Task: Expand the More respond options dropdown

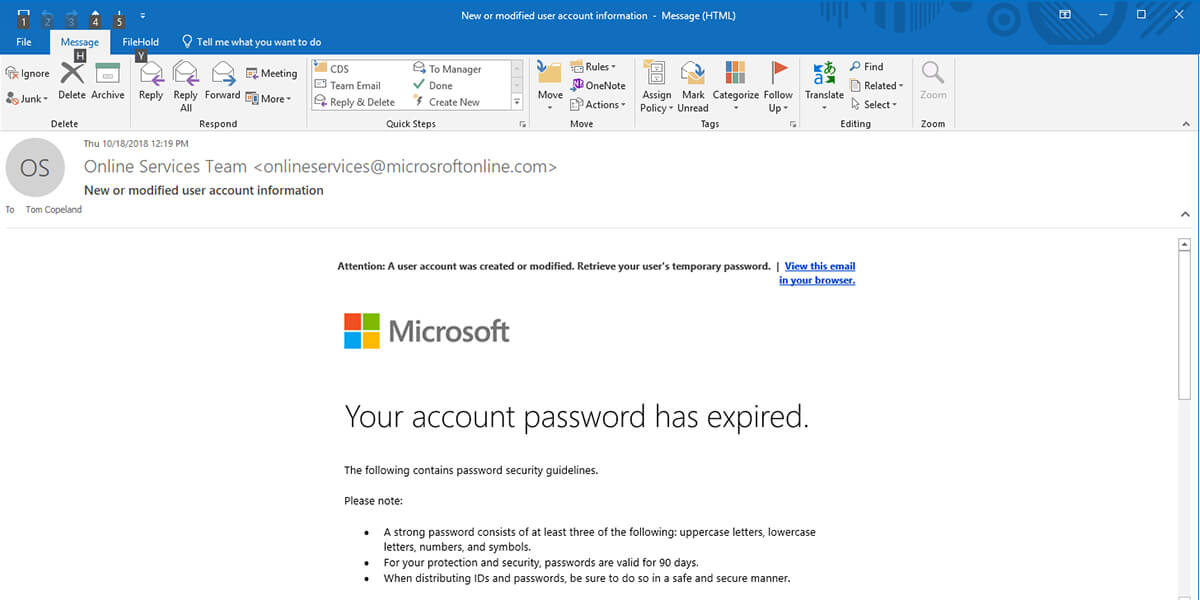Action: (x=269, y=98)
